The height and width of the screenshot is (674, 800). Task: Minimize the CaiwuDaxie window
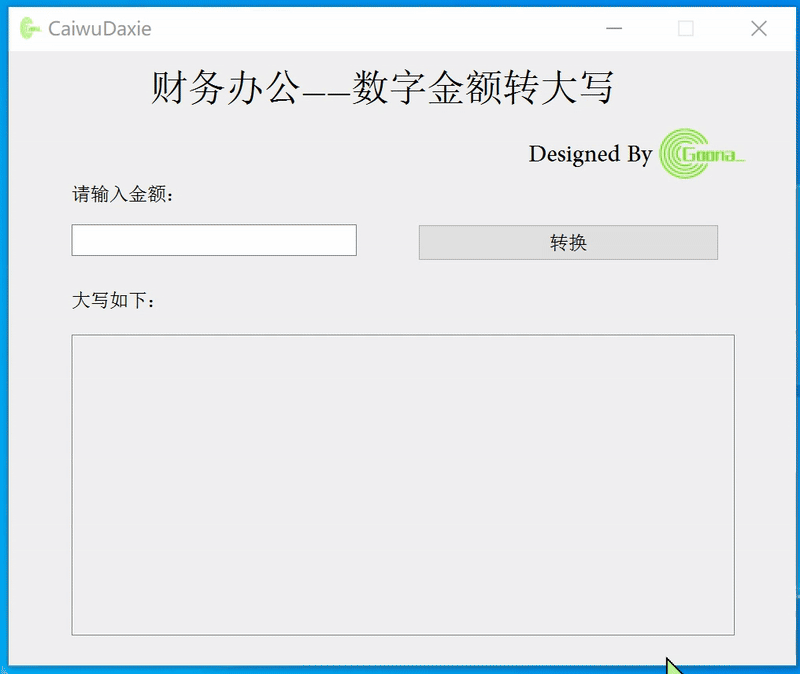614,29
